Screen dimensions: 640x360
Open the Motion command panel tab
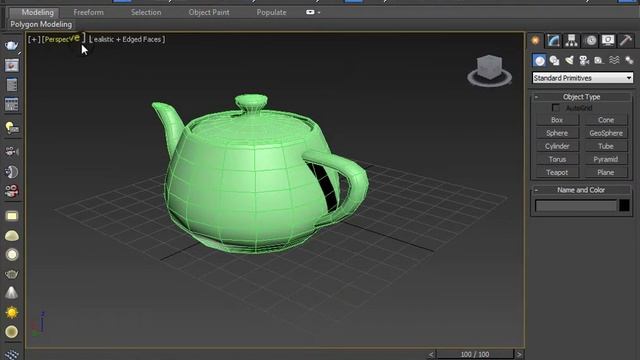[590, 40]
